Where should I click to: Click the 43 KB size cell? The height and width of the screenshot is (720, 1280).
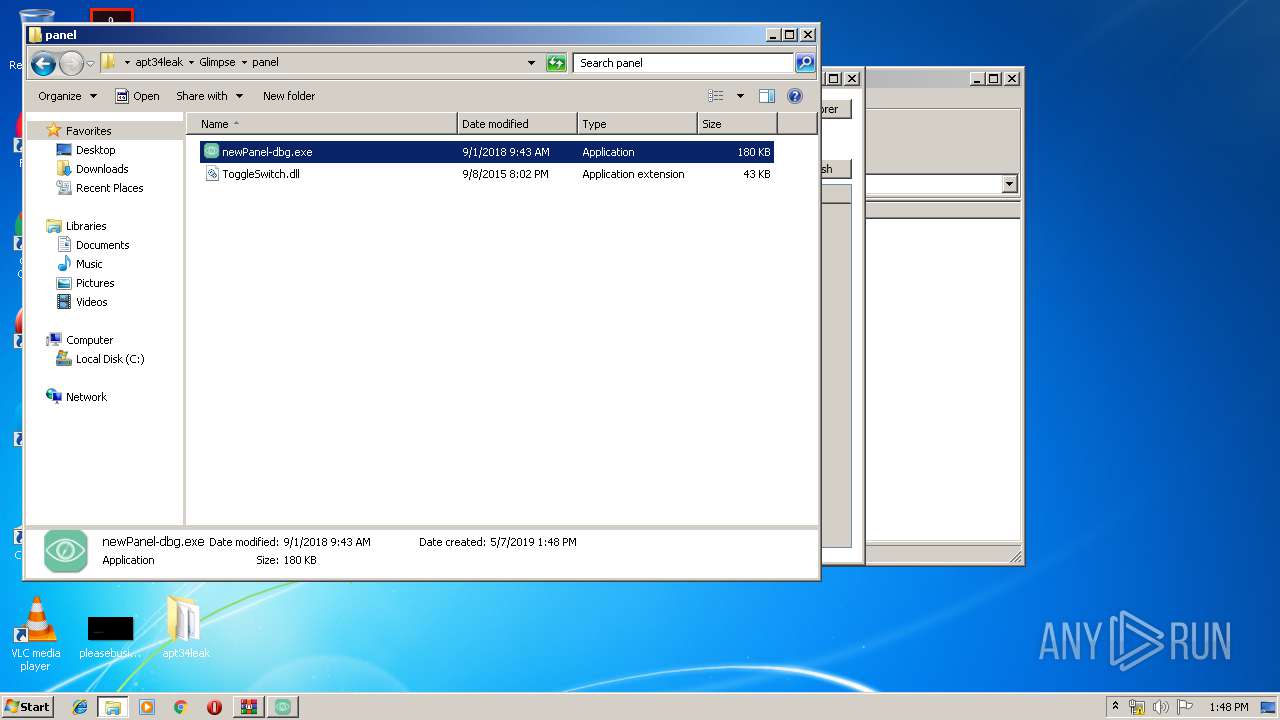pos(757,174)
